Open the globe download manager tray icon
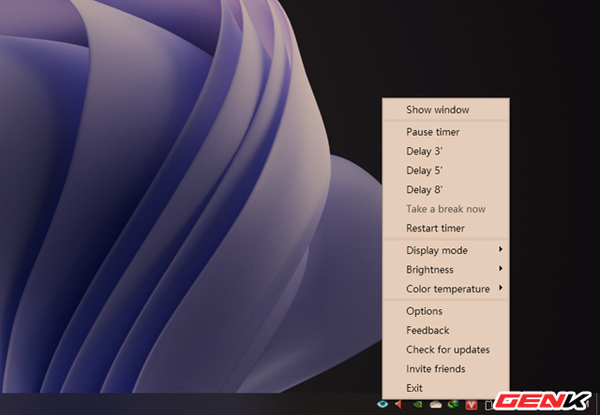 [452, 404]
